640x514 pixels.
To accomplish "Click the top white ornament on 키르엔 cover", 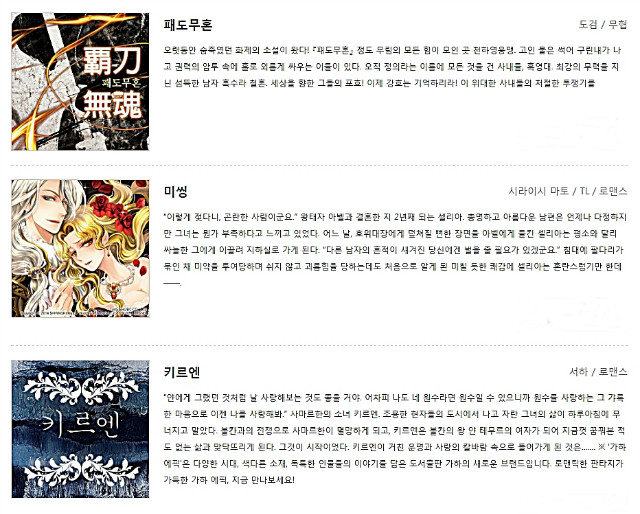I will (82, 386).
